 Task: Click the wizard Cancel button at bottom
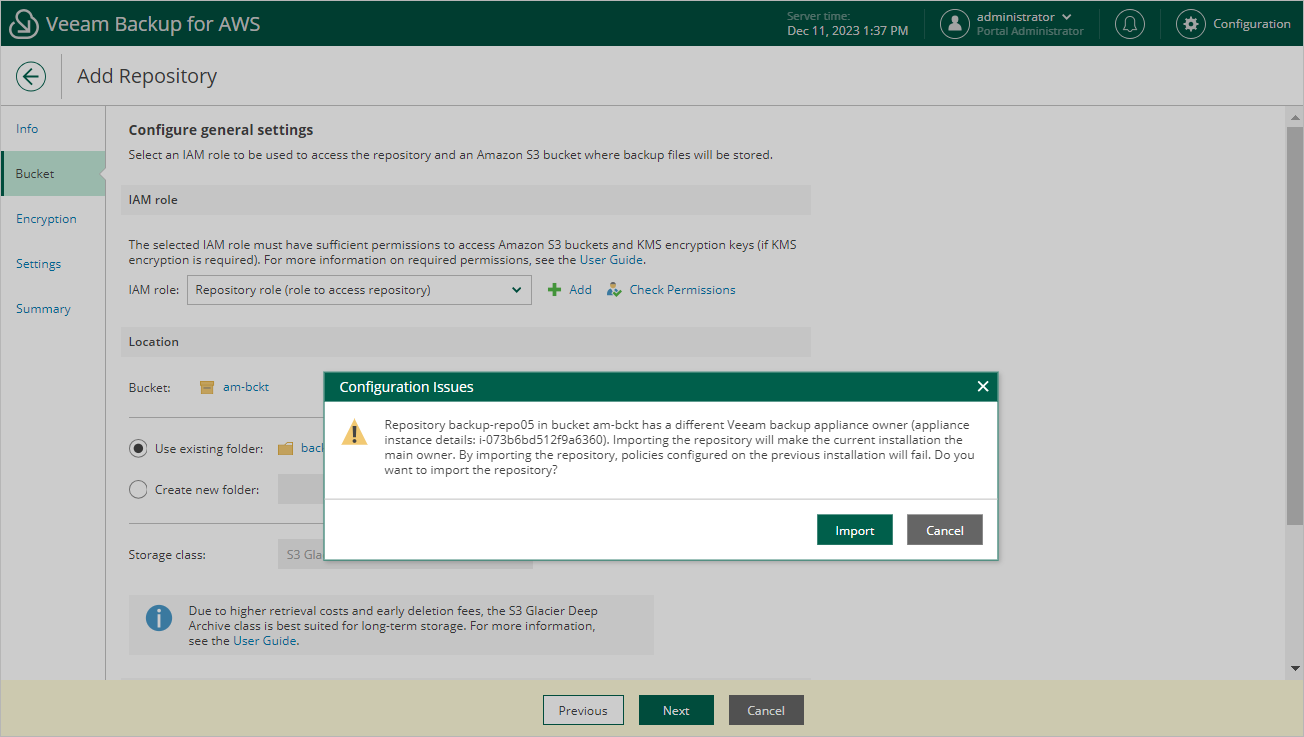point(766,710)
